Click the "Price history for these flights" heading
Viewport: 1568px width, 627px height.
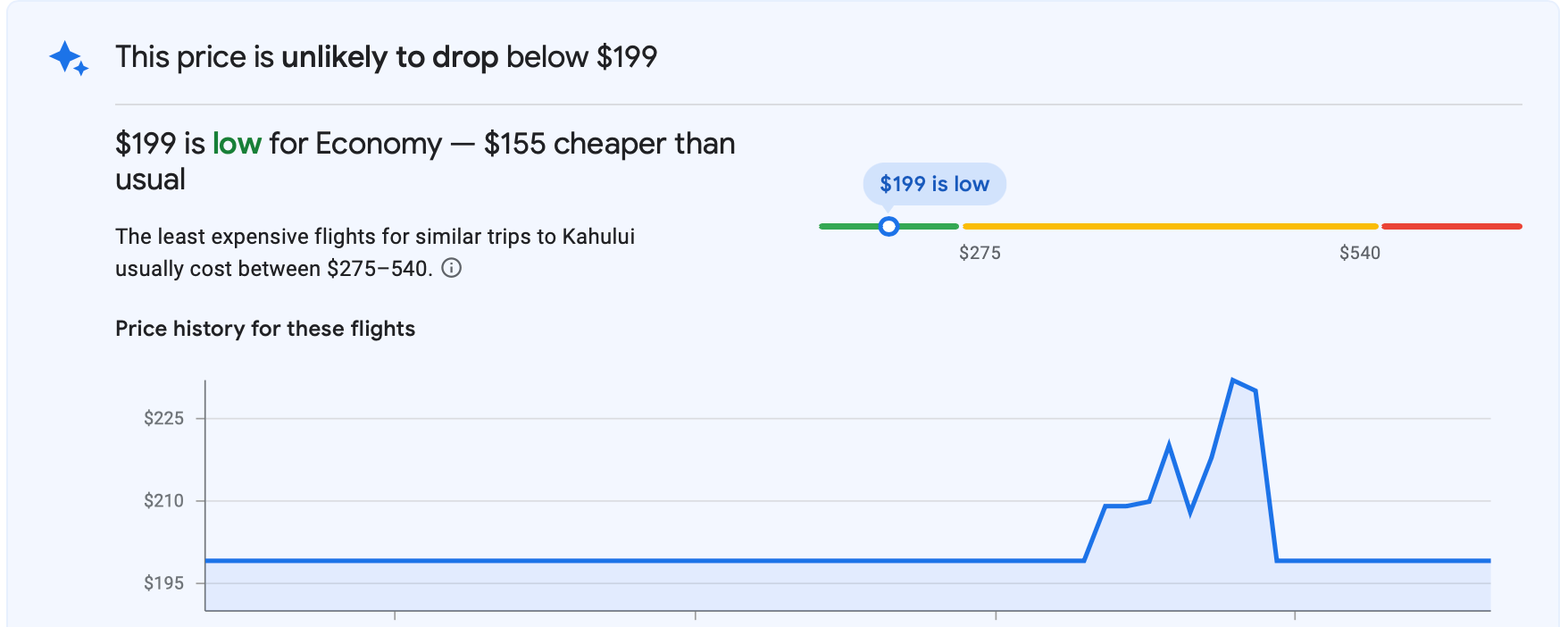tap(265, 329)
